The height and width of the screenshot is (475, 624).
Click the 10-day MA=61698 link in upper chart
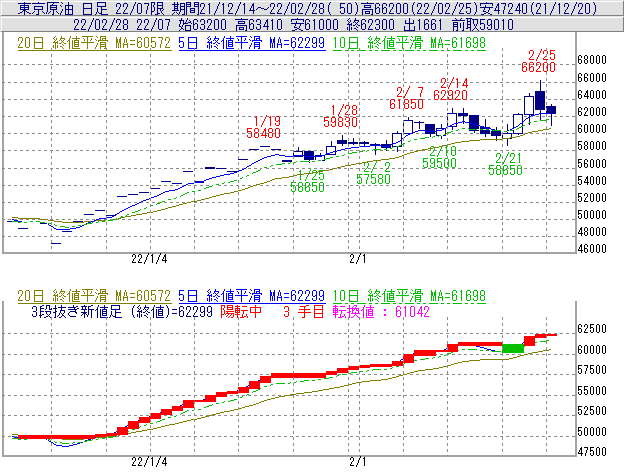coord(409,43)
